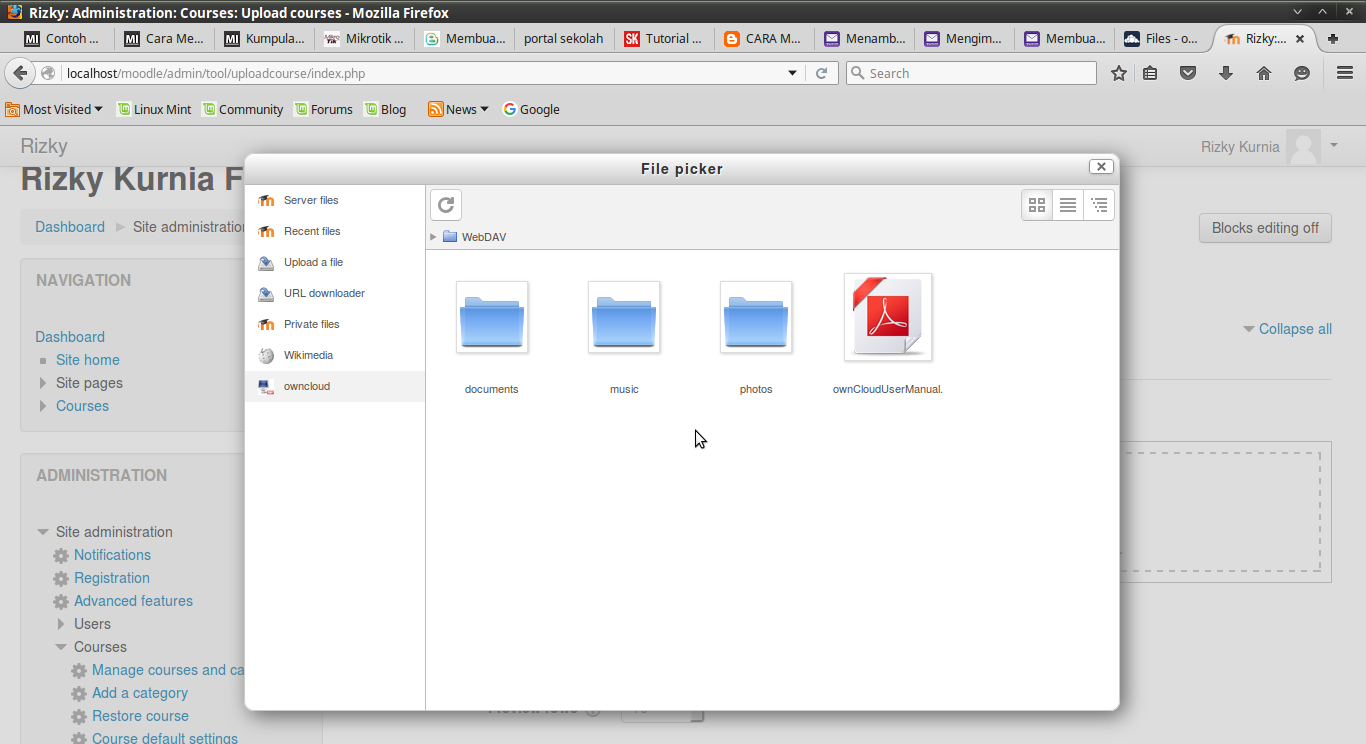Screen dimensions: 1366x744
Task: Open the Registration admin link
Action: coord(112,578)
